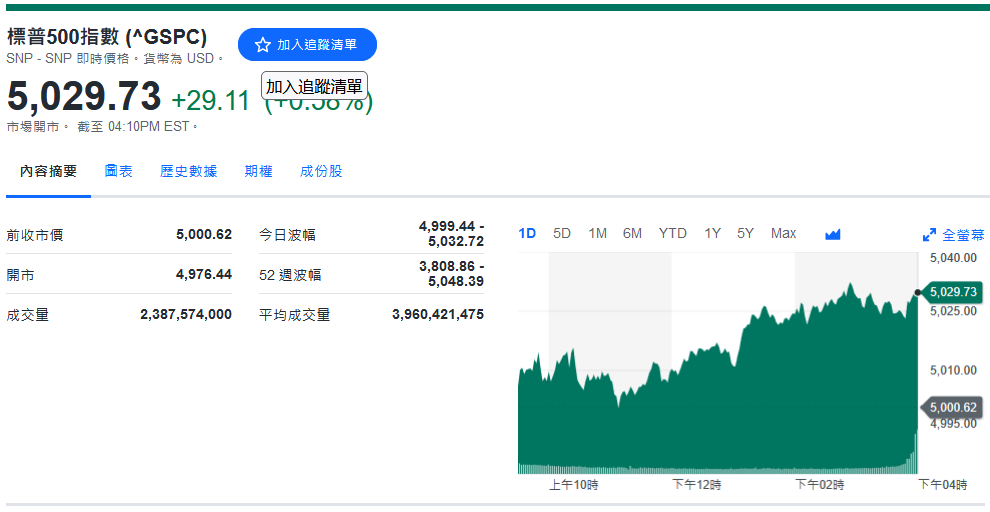Image resolution: width=990 pixels, height=512 pixels.
Task: Switch chart range to 5D
Action: [562, 233]
